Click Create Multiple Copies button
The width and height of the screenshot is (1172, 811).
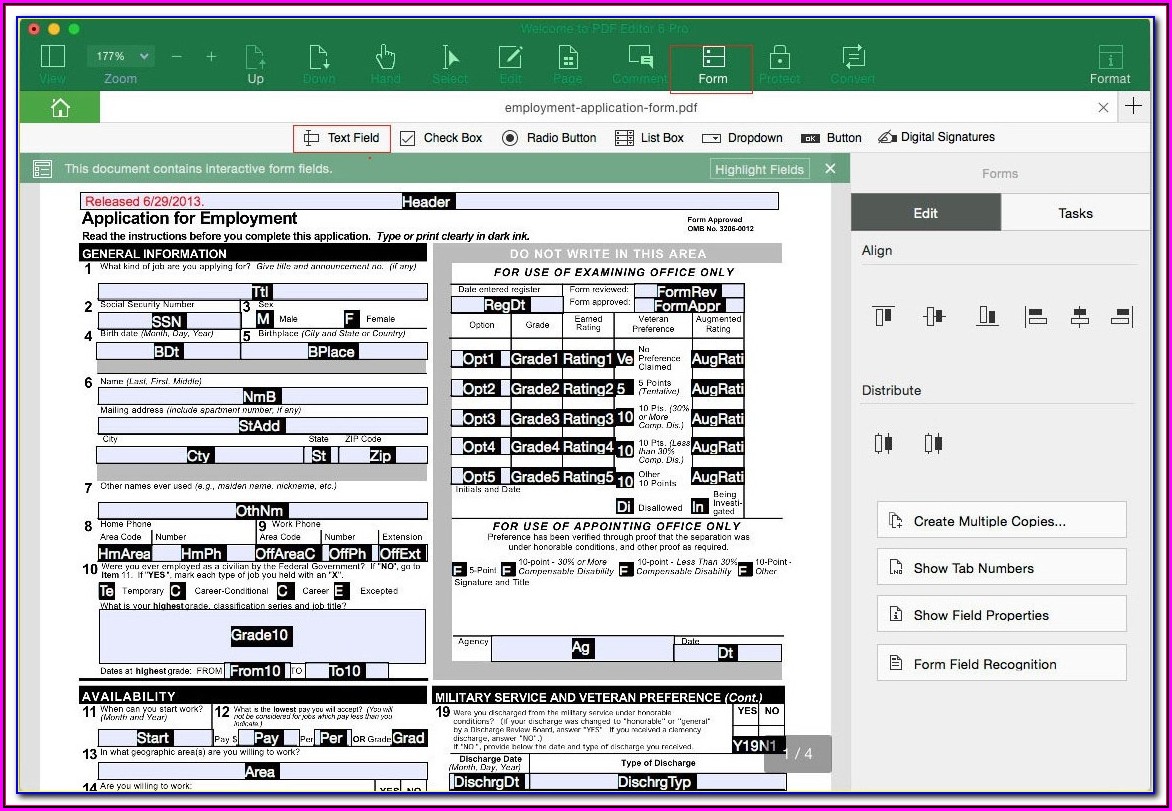click(1001, 521)
